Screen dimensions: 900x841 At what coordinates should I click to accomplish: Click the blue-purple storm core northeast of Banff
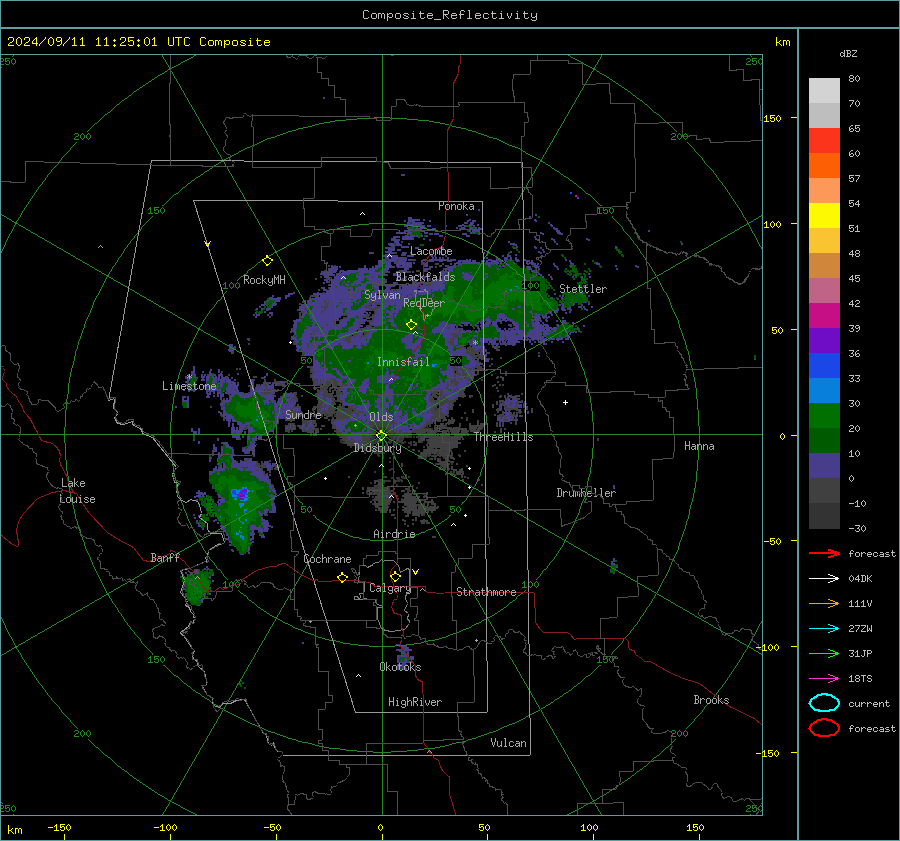[x=241, y=494]
